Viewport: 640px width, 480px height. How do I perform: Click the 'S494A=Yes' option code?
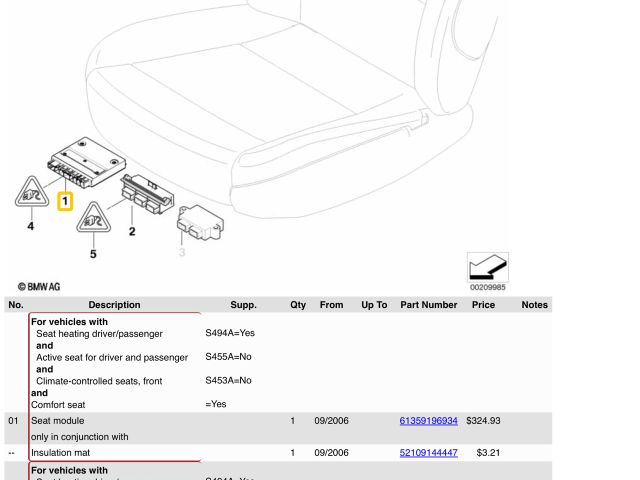(230, 333)
